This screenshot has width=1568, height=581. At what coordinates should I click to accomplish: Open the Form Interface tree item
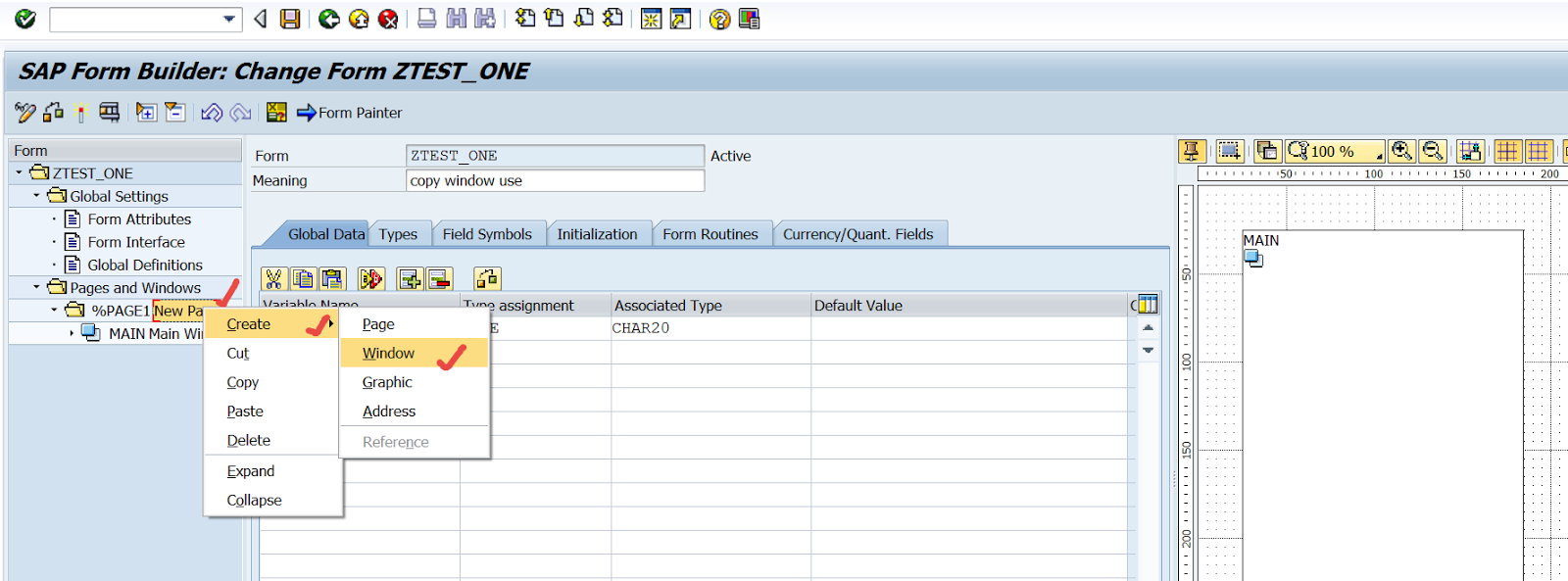coord(136,242)
